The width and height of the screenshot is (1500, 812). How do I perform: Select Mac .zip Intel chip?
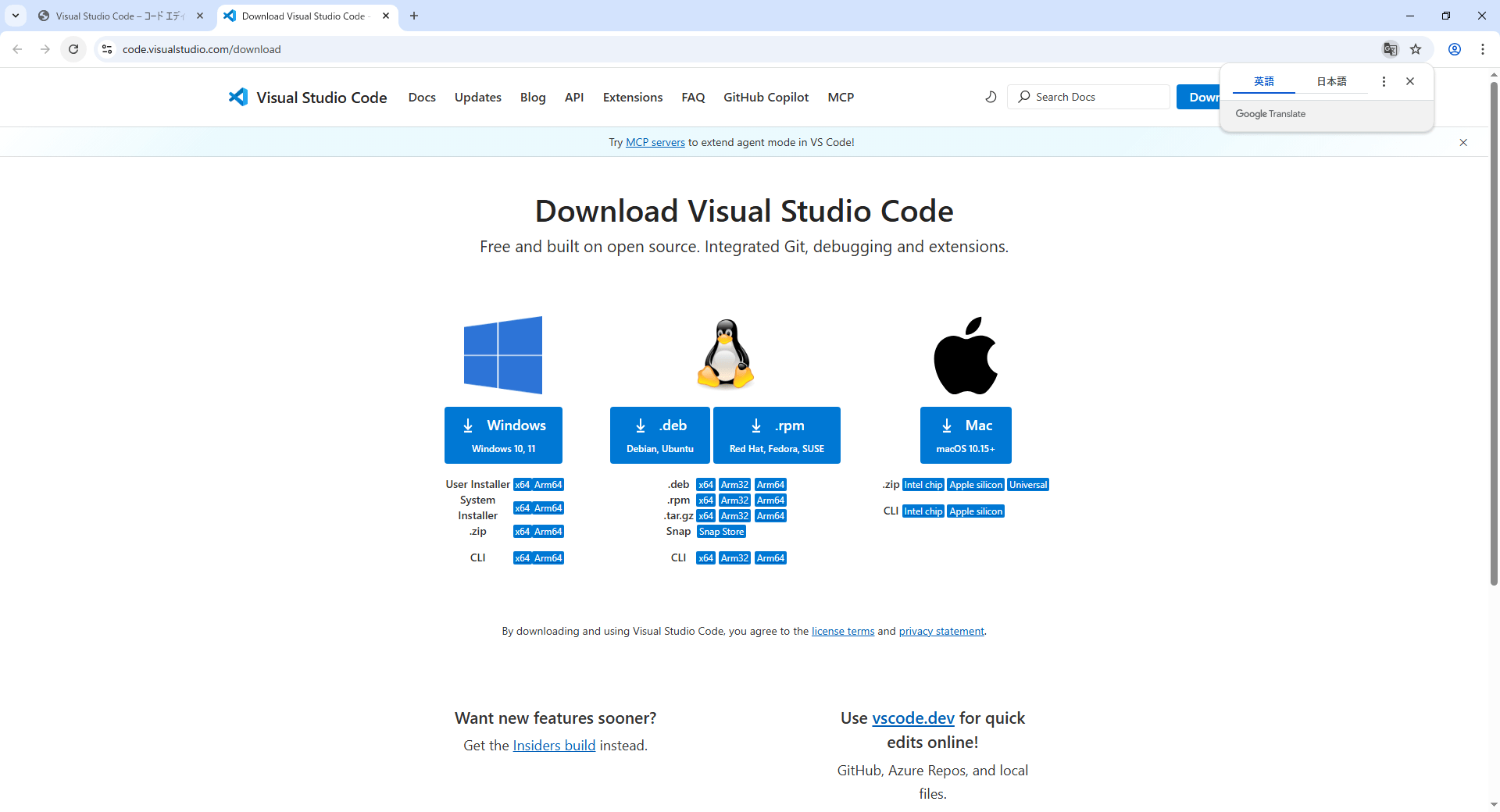point(923,485)
